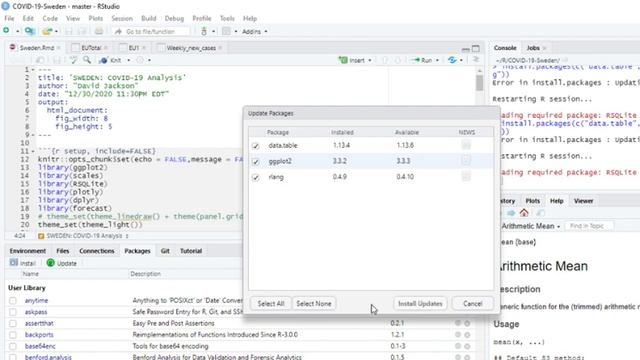This screenshot has height=360, width=640.
Task: Uncheck the data.table update checkbox
Action: coord(256,146)
